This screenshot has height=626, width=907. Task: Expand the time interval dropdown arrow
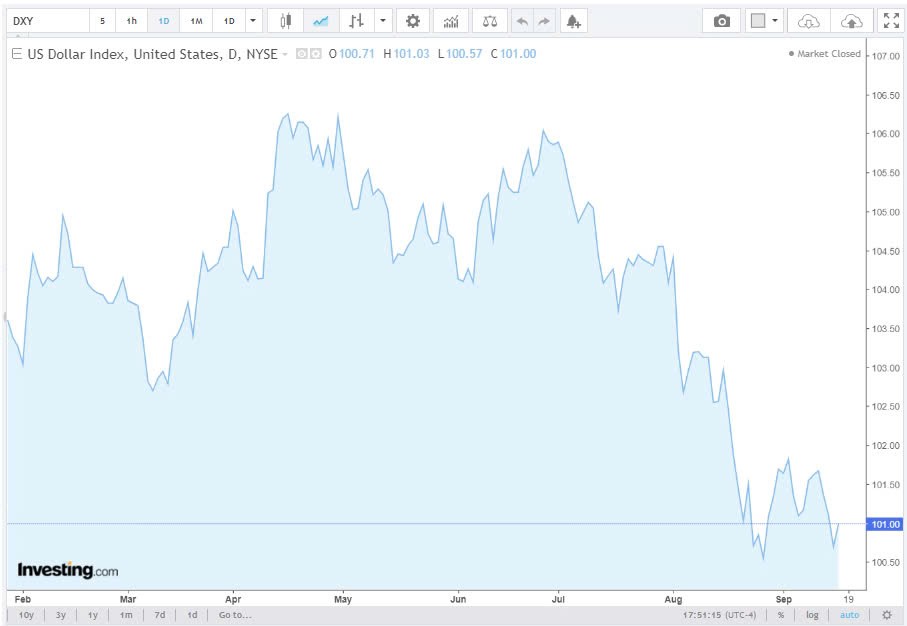[253, 21]
